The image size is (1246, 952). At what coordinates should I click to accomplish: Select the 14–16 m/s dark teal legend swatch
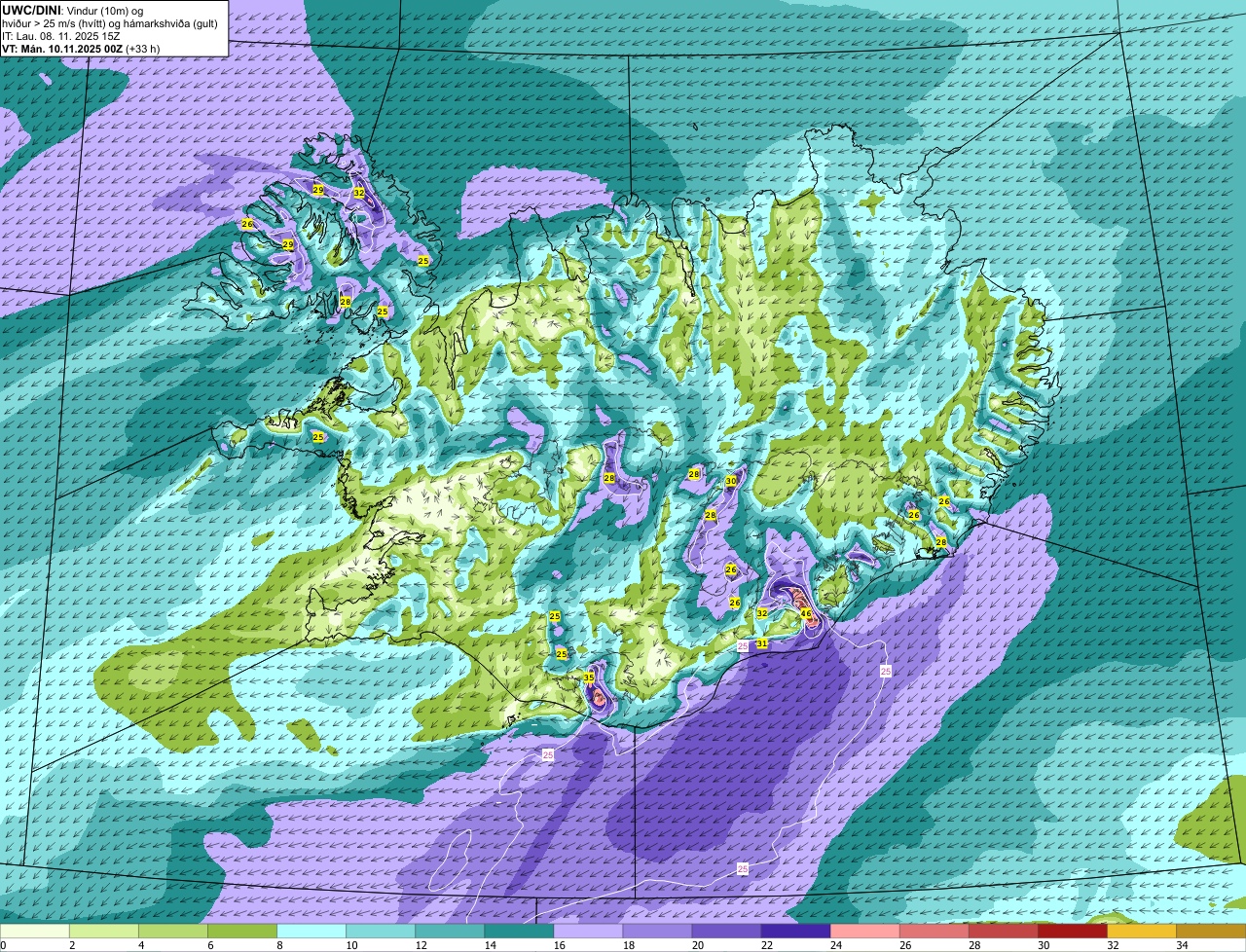click(520, 932)
